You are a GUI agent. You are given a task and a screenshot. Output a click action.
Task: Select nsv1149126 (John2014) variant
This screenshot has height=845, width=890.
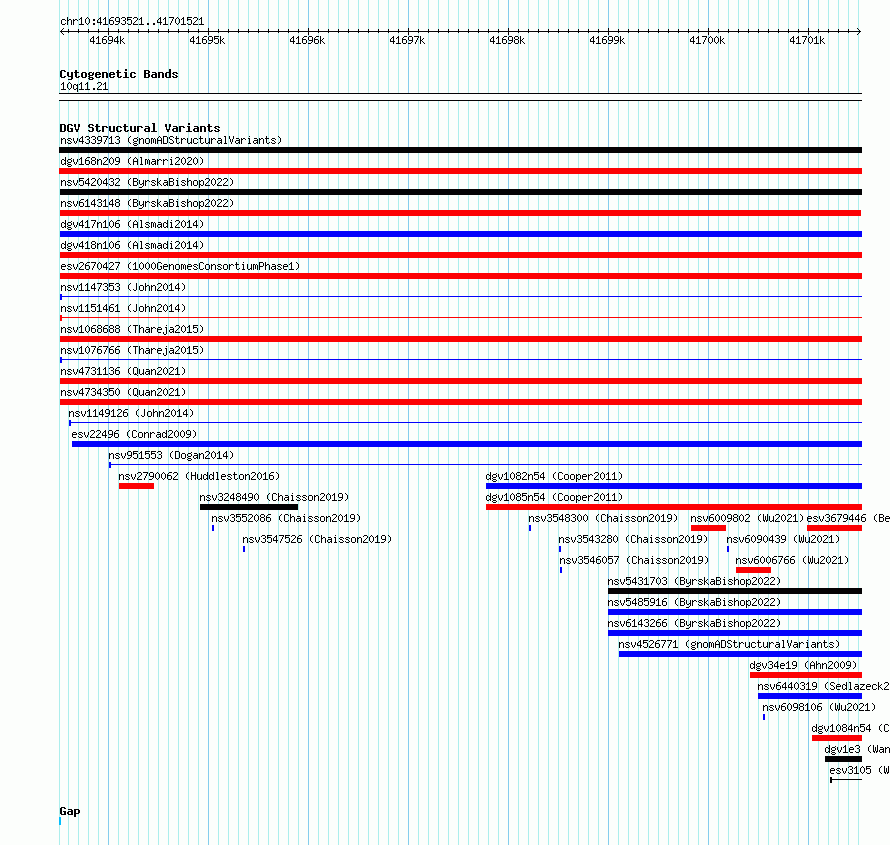point(131,413)
